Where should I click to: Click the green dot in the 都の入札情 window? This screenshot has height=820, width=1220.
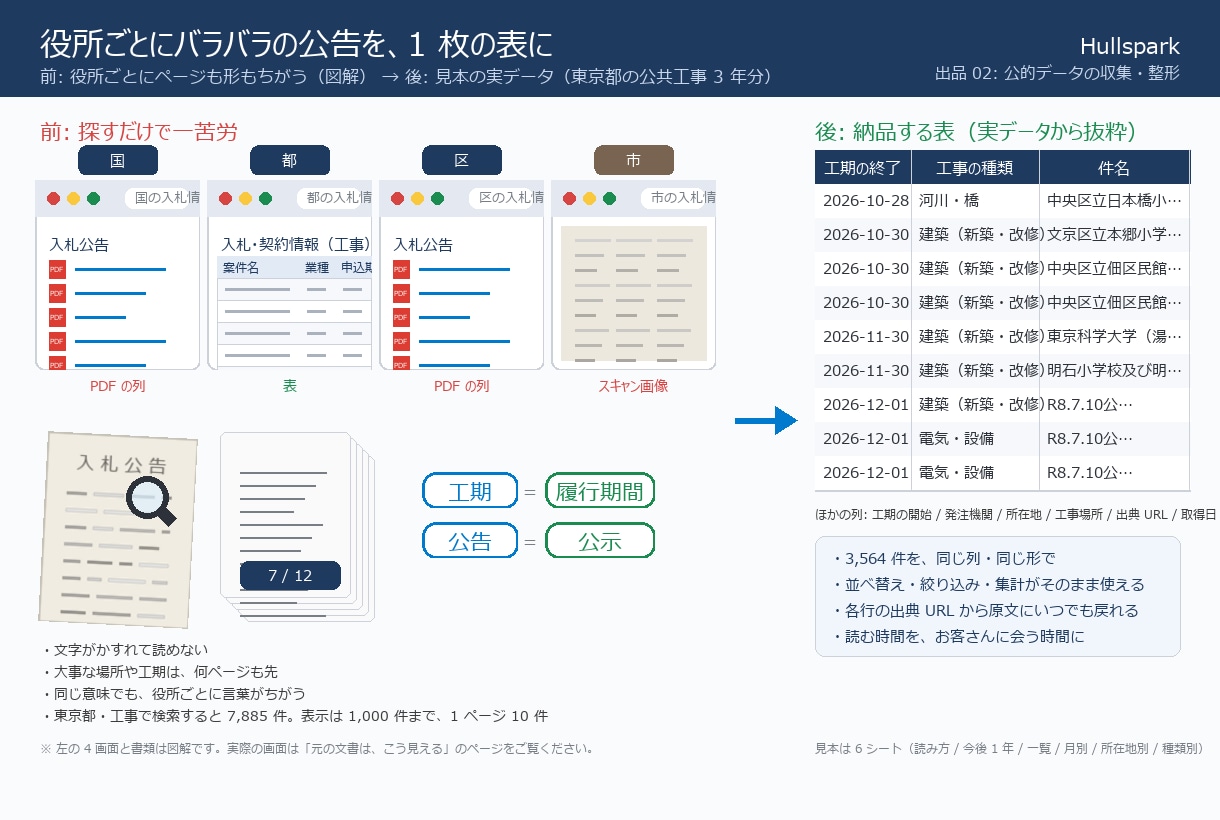[266, 199]
